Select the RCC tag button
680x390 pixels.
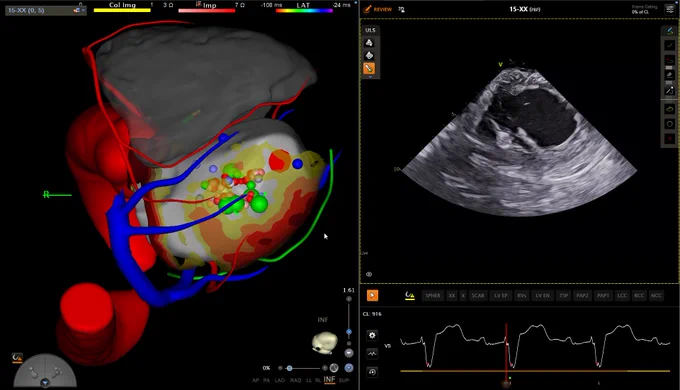pos(639,295)
